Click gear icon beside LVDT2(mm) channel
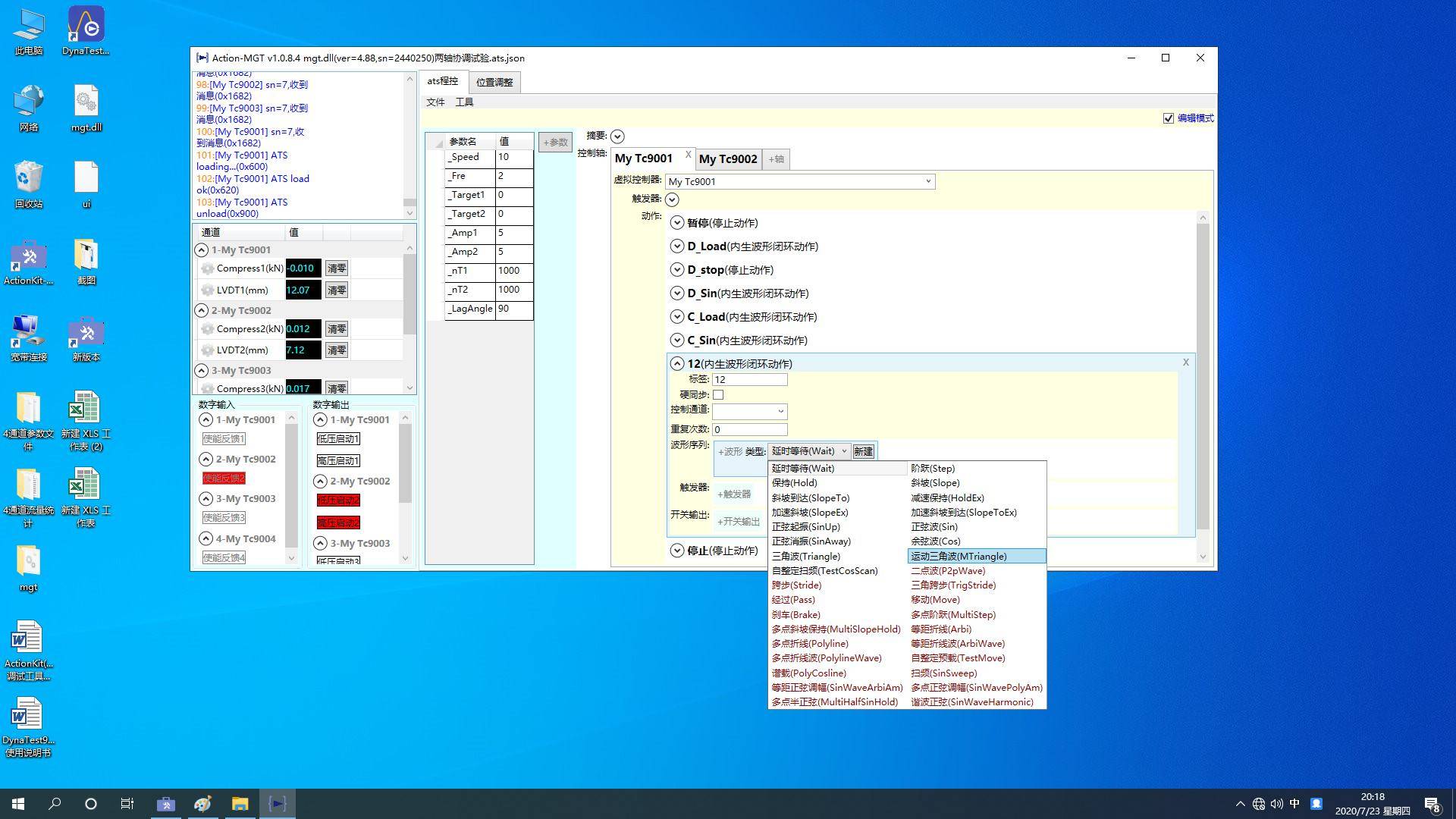1456x819 pixels. (207, 350)
